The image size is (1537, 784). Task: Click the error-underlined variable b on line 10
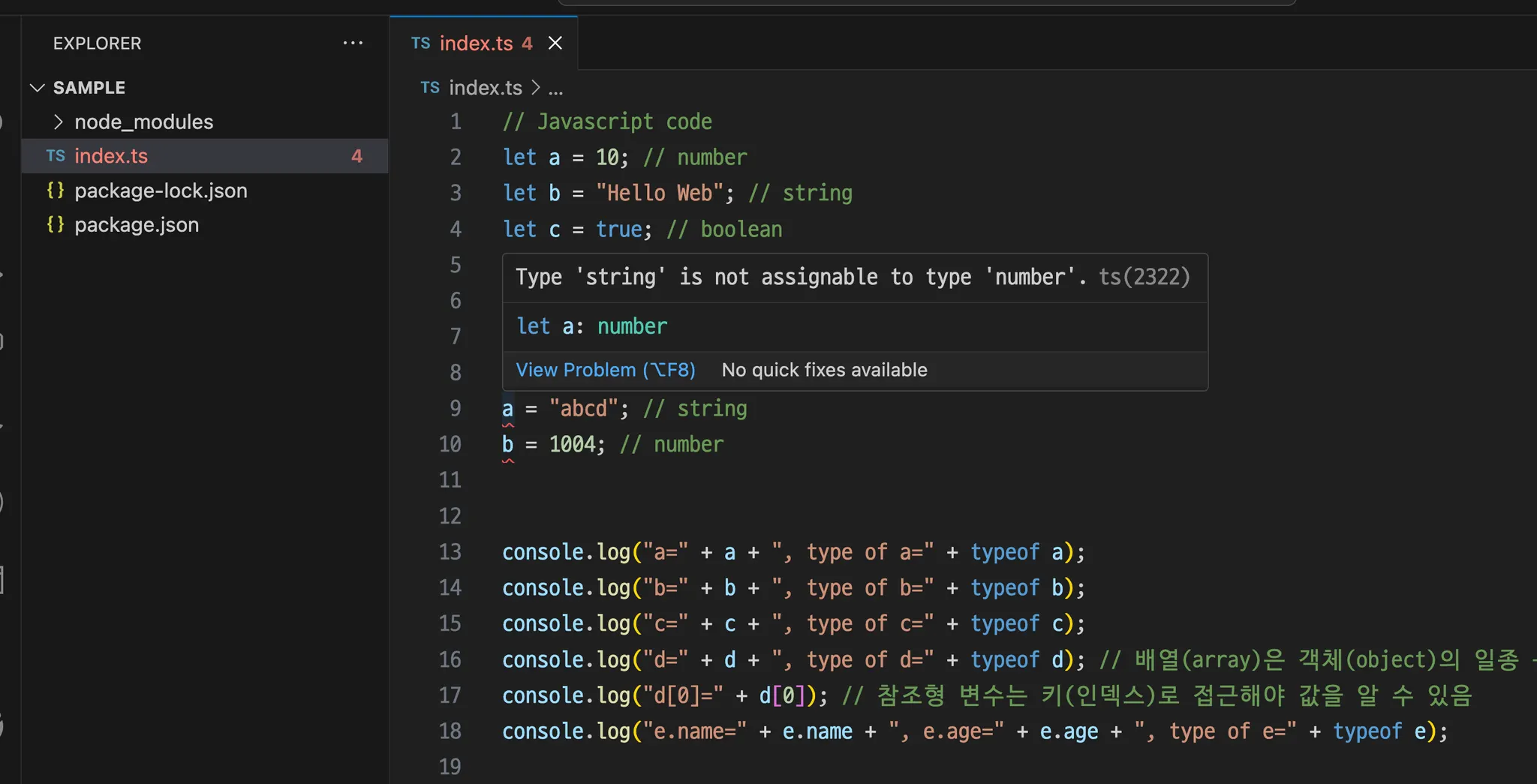point(508,444)
